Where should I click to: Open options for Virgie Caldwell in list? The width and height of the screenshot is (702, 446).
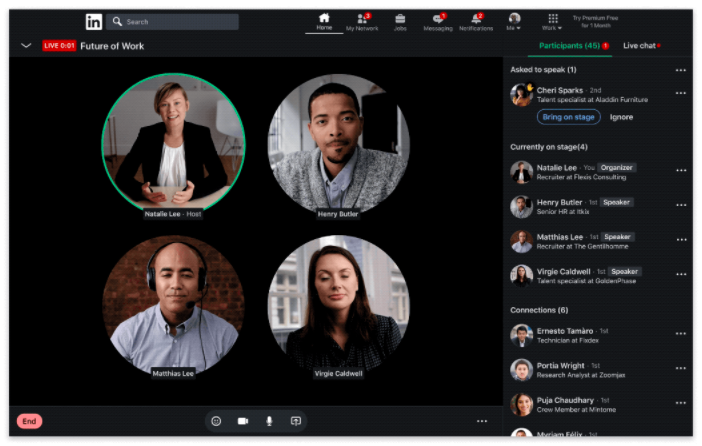[x=681, y=274]
